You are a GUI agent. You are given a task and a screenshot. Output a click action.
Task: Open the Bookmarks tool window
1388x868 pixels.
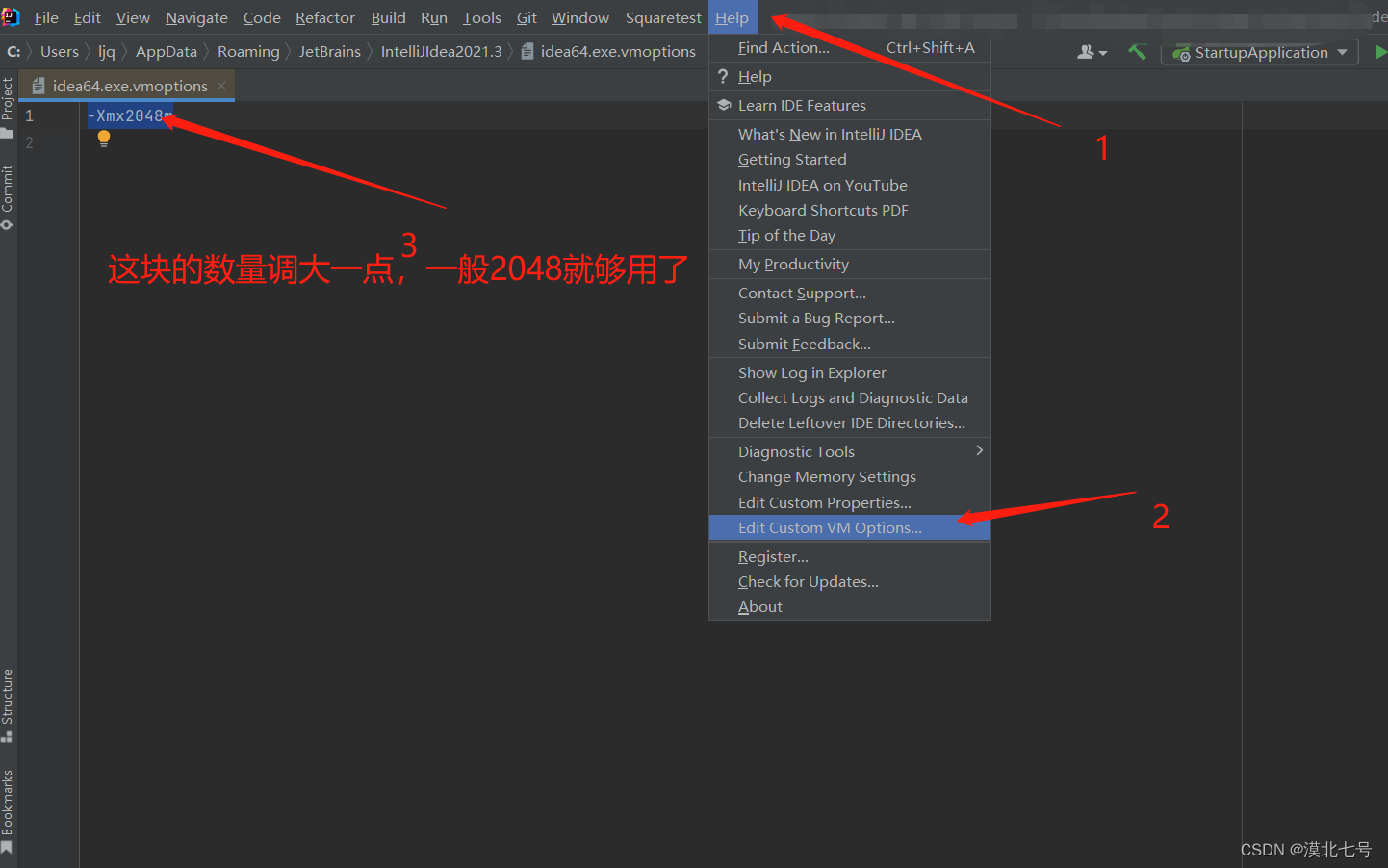pos(8,811)
